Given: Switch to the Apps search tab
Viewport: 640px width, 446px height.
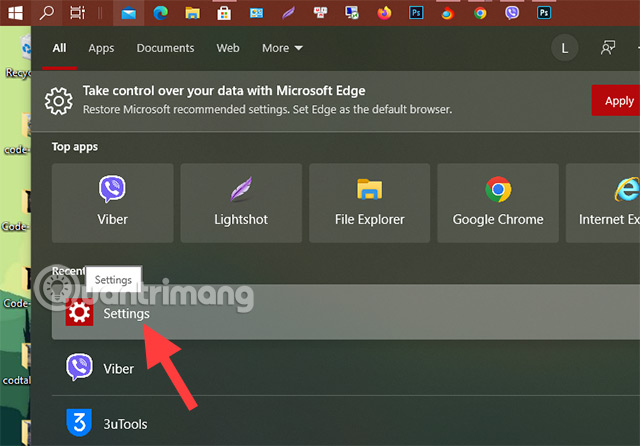Looking at the screenshot, I should [101, 48].
